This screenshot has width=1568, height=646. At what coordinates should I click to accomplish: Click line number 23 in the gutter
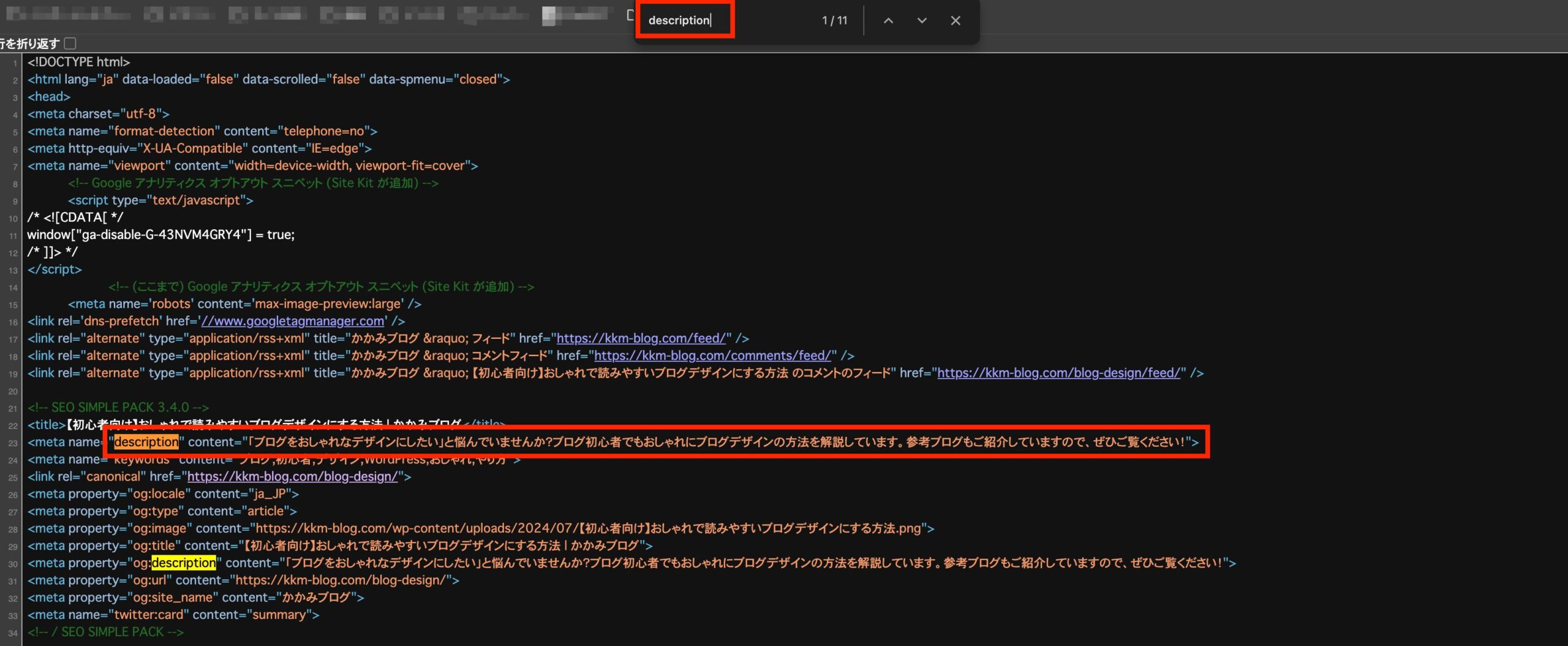[x=13, y=443]
